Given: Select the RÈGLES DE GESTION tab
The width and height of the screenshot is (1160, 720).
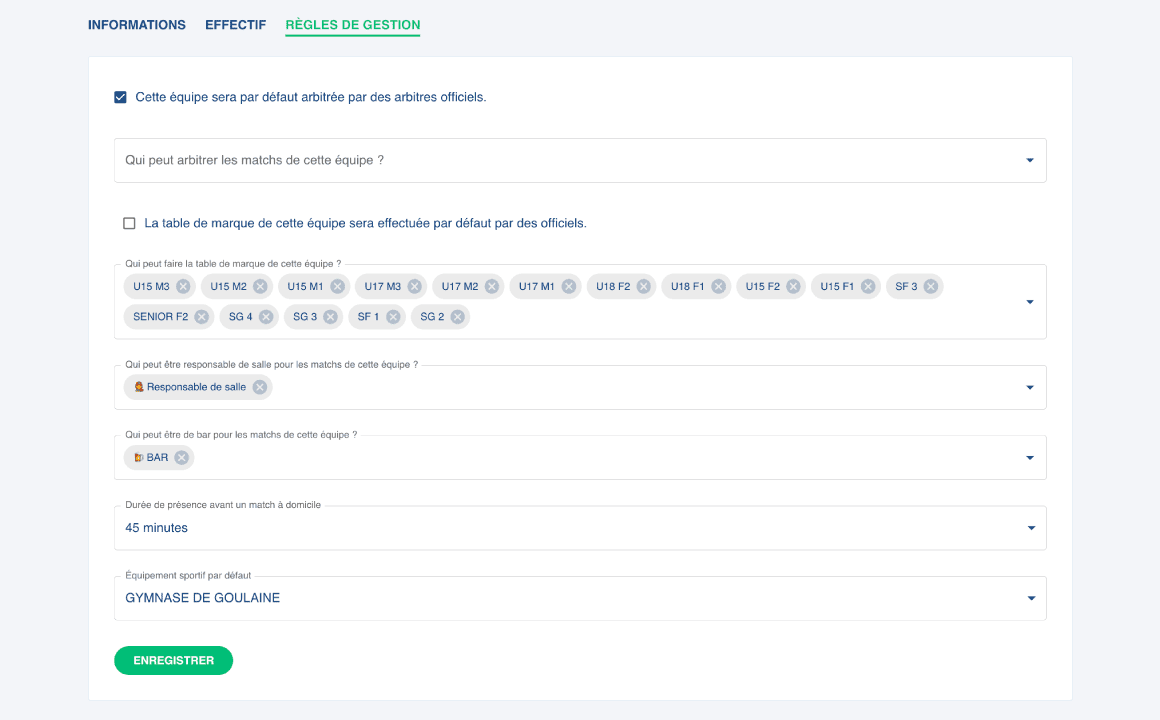Looking at the screenshot, I should pyautogui.click(x=352, y=25).
